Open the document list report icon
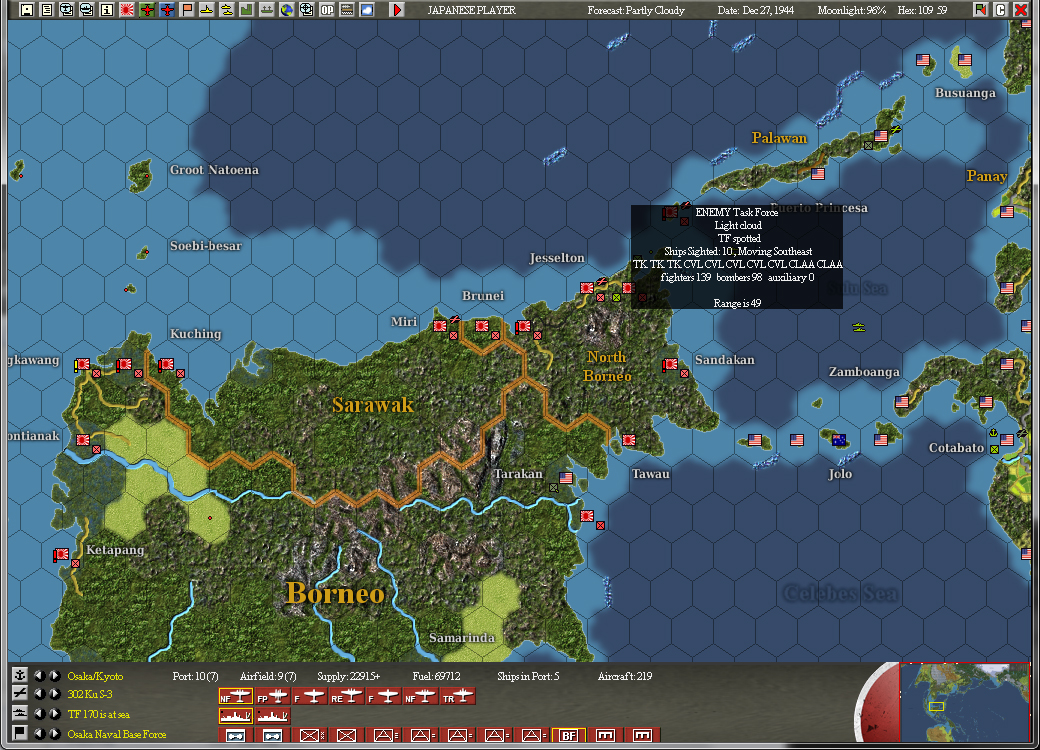The image size is (1040, 750). (x=46, y=9)
